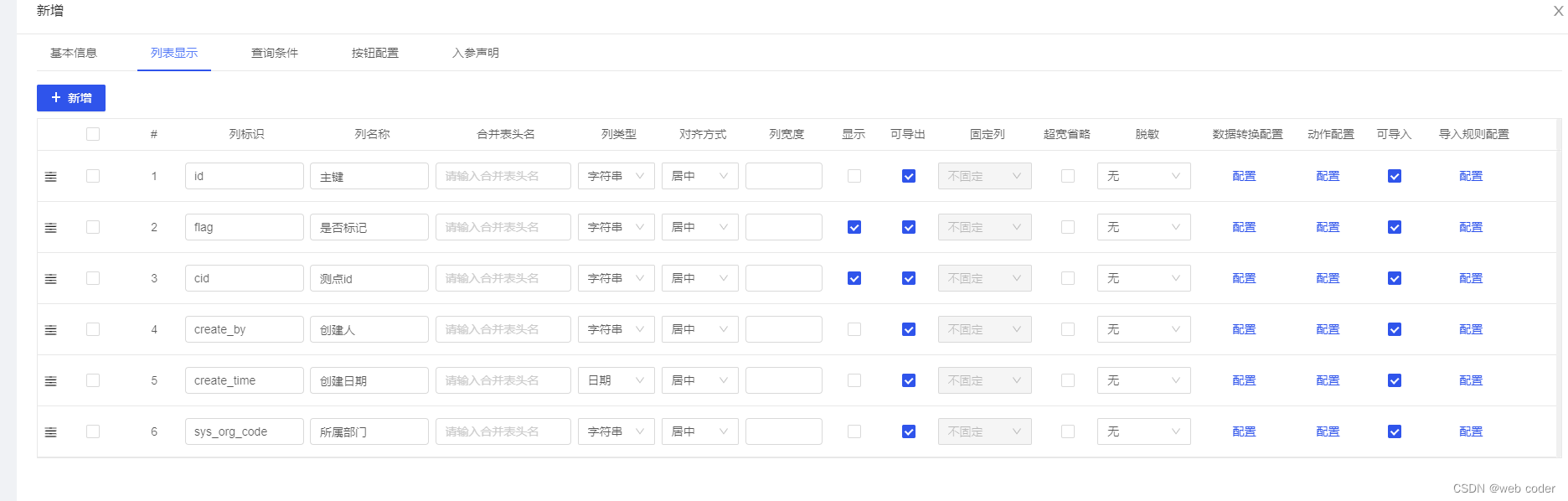Click the 列标识 input containing id

[245, 176]
